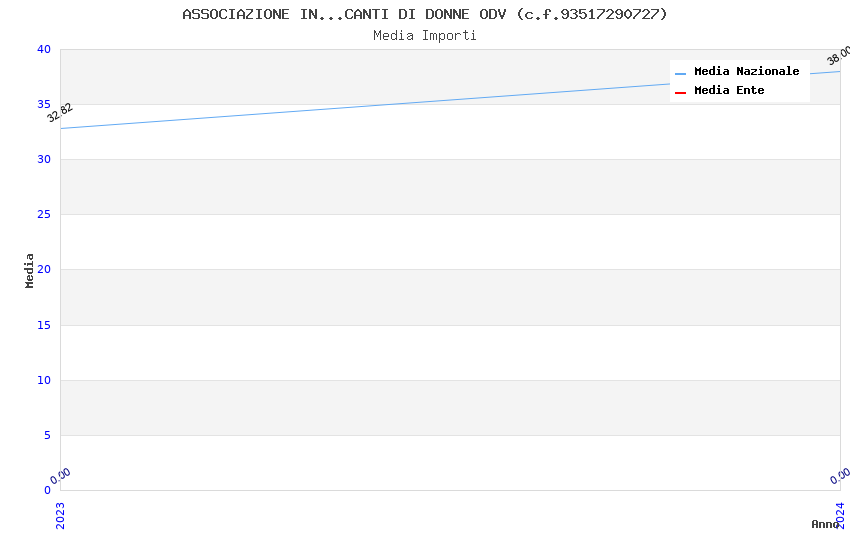Click the 2024 x-axis label
The width and height of the screenshot is (850, 550).
pos(840,515)
